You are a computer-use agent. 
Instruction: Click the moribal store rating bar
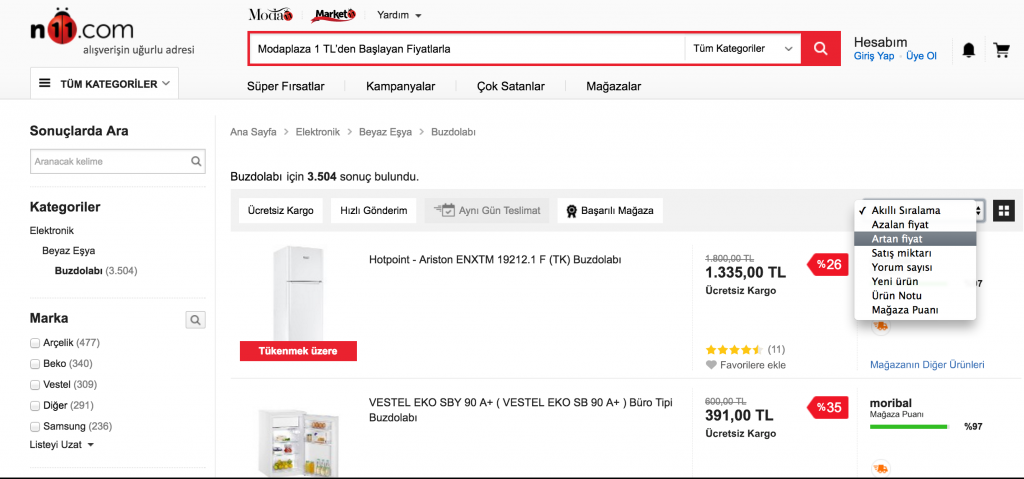point(908,427)
